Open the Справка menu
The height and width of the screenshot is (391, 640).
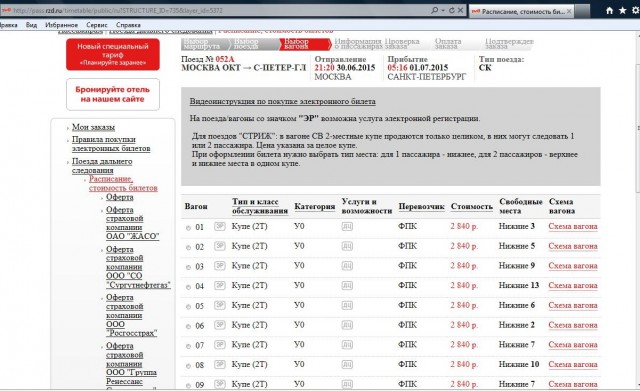(x=128, y=25)
